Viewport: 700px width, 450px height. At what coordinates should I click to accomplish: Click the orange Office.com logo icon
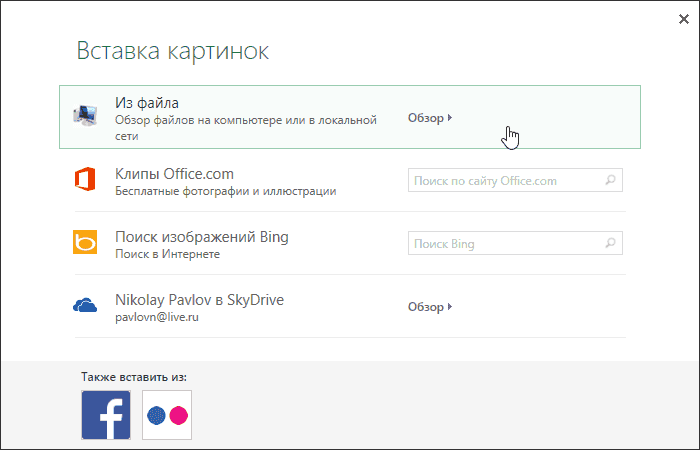(x=84, y=180)
